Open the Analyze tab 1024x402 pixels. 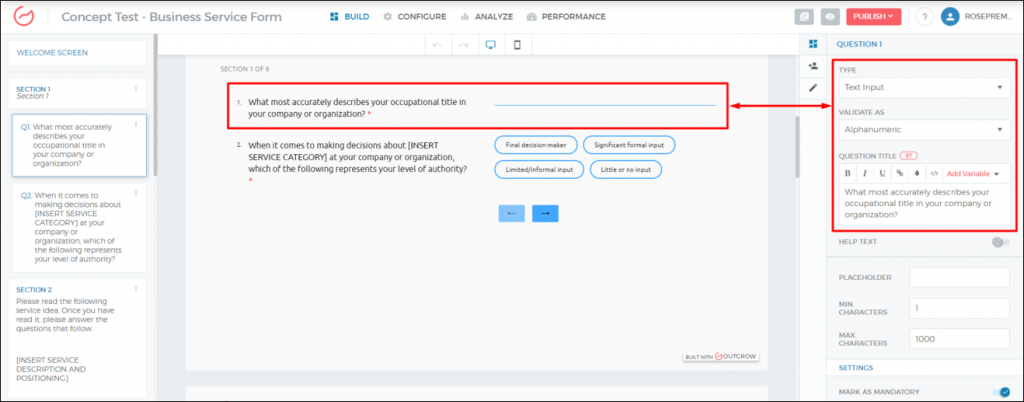[x=487, y=17]
